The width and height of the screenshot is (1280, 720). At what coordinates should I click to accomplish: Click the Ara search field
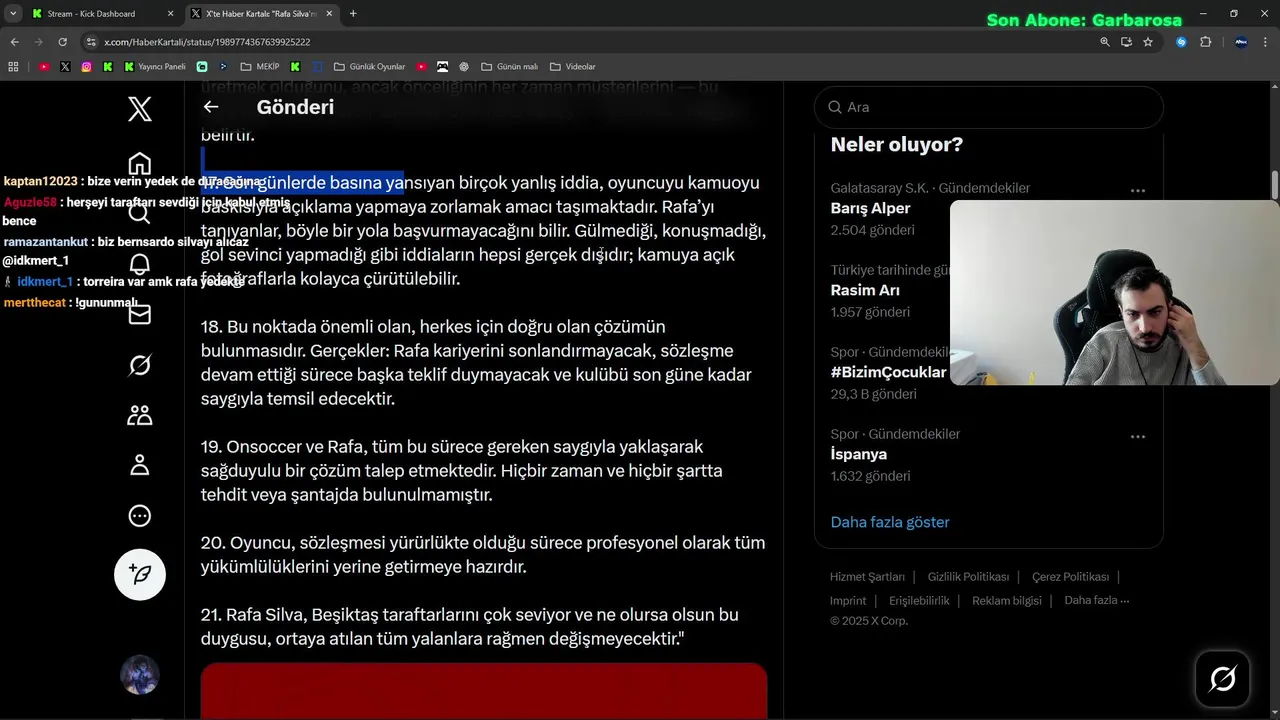988,107
